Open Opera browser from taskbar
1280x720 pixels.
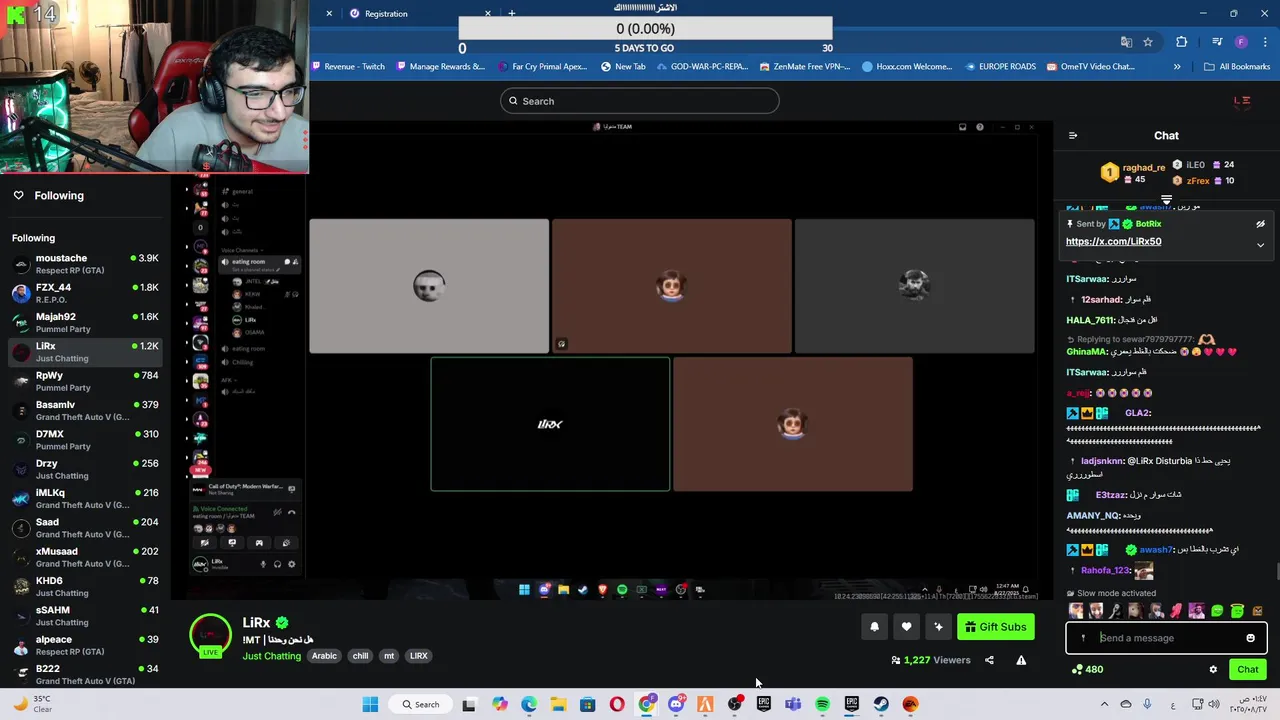pyautogui.click(x=617, y=704)
